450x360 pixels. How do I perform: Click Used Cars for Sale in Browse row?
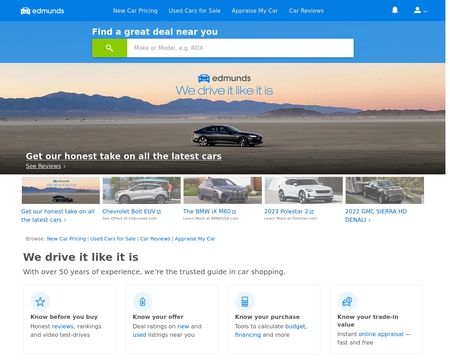pyautogui.click(x=113, y=239)
